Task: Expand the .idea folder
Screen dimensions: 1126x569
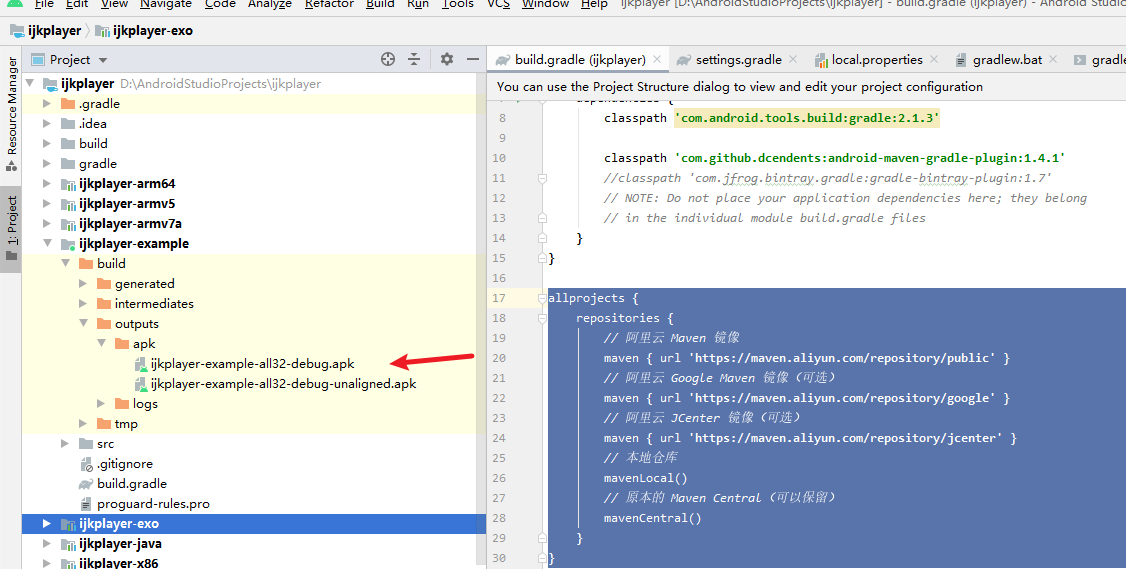Action: pos(47,124)
